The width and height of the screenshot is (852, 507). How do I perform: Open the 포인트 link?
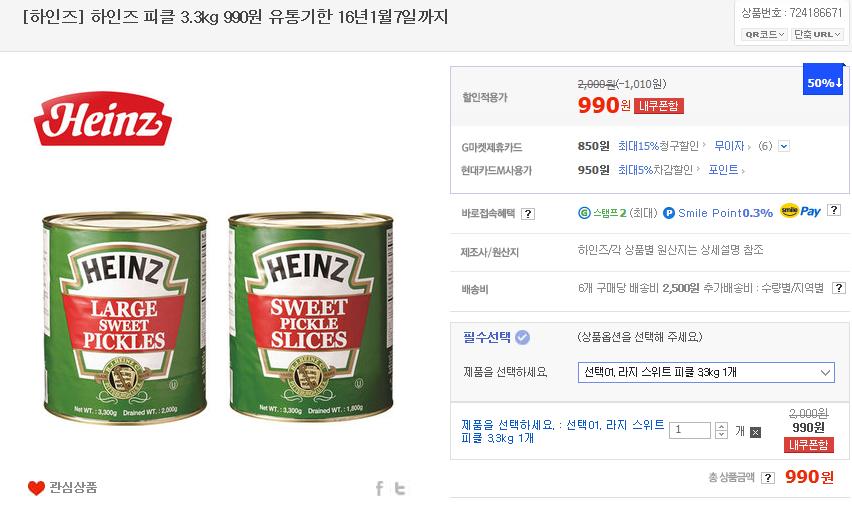pos(725,170)
